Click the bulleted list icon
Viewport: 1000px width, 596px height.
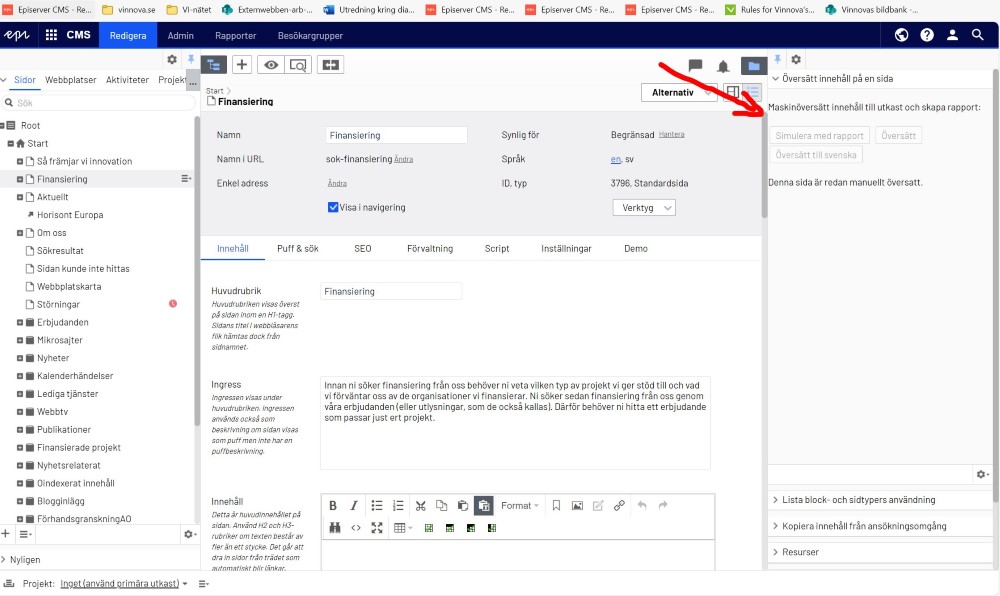[x=377, y=506]
